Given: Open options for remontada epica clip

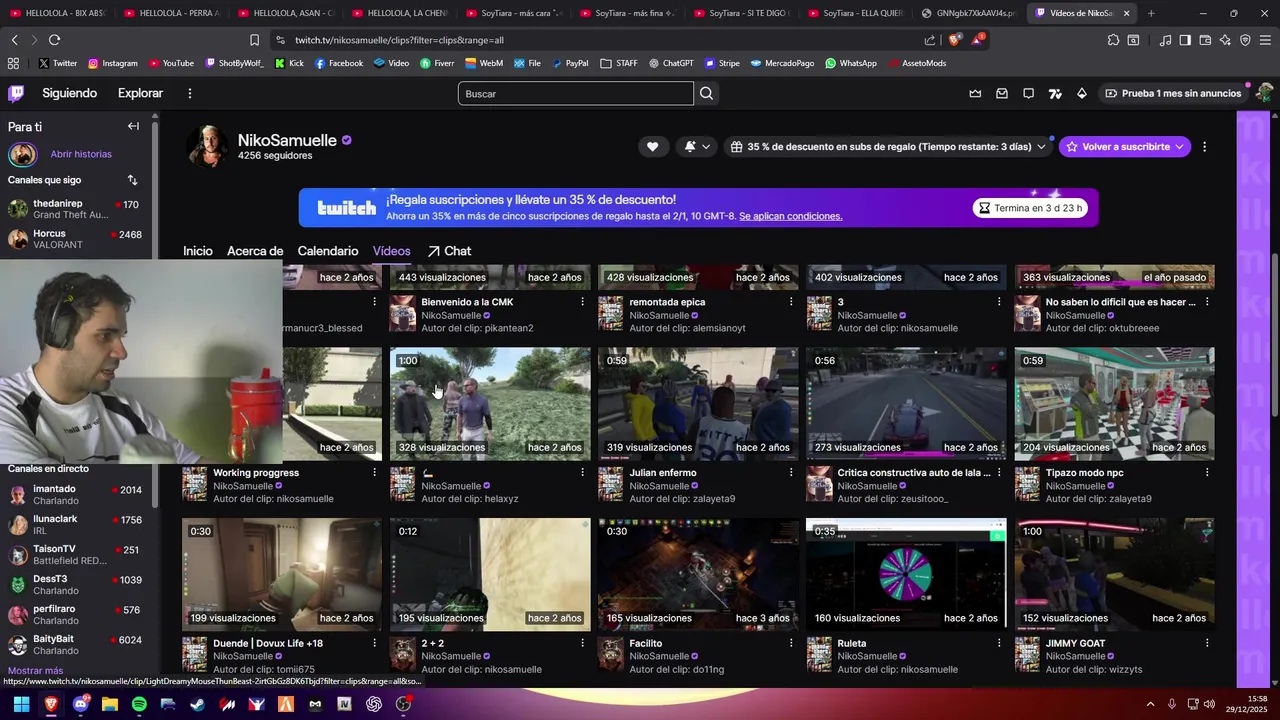Looking at the screenshot, I should (x=791, y=302).
